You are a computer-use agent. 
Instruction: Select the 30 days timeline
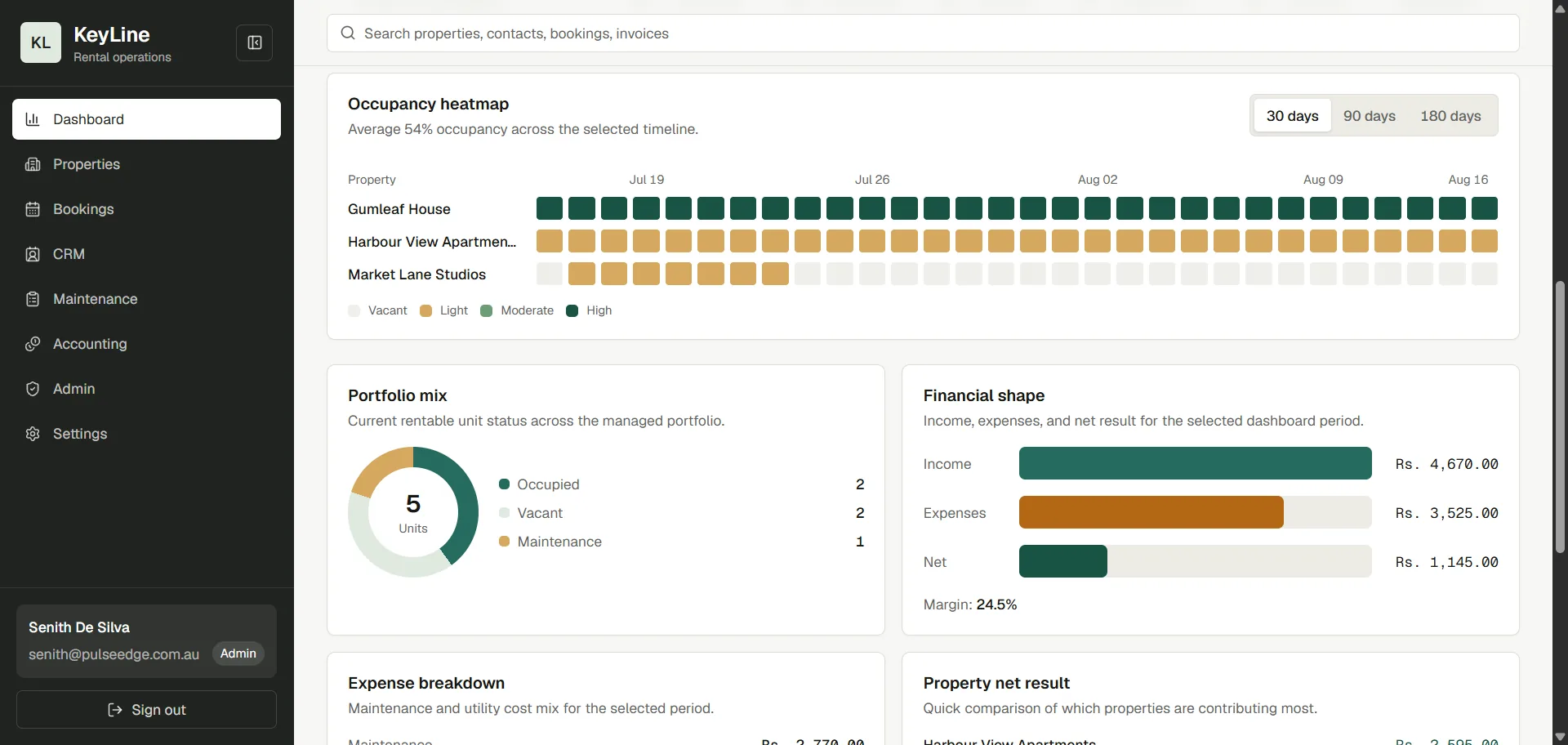tap(1292, 116)
